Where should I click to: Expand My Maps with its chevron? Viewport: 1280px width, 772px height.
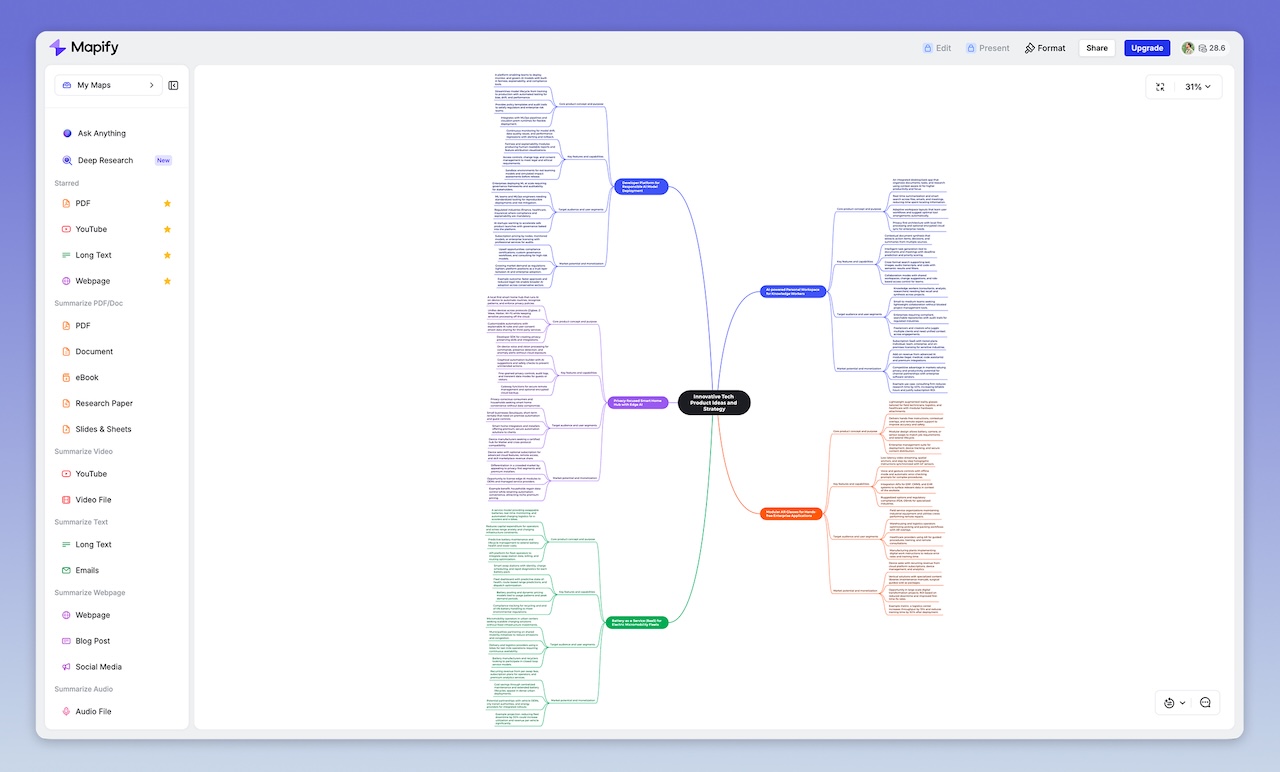click(152, 85)
